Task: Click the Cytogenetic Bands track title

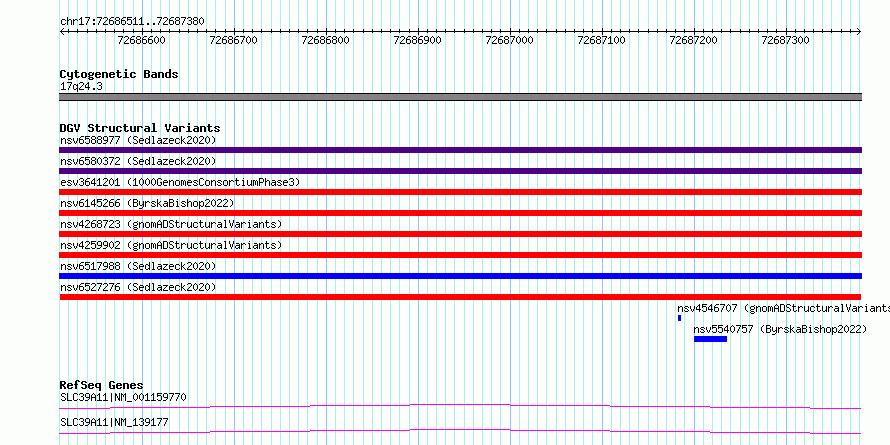Action: point(119,74)
